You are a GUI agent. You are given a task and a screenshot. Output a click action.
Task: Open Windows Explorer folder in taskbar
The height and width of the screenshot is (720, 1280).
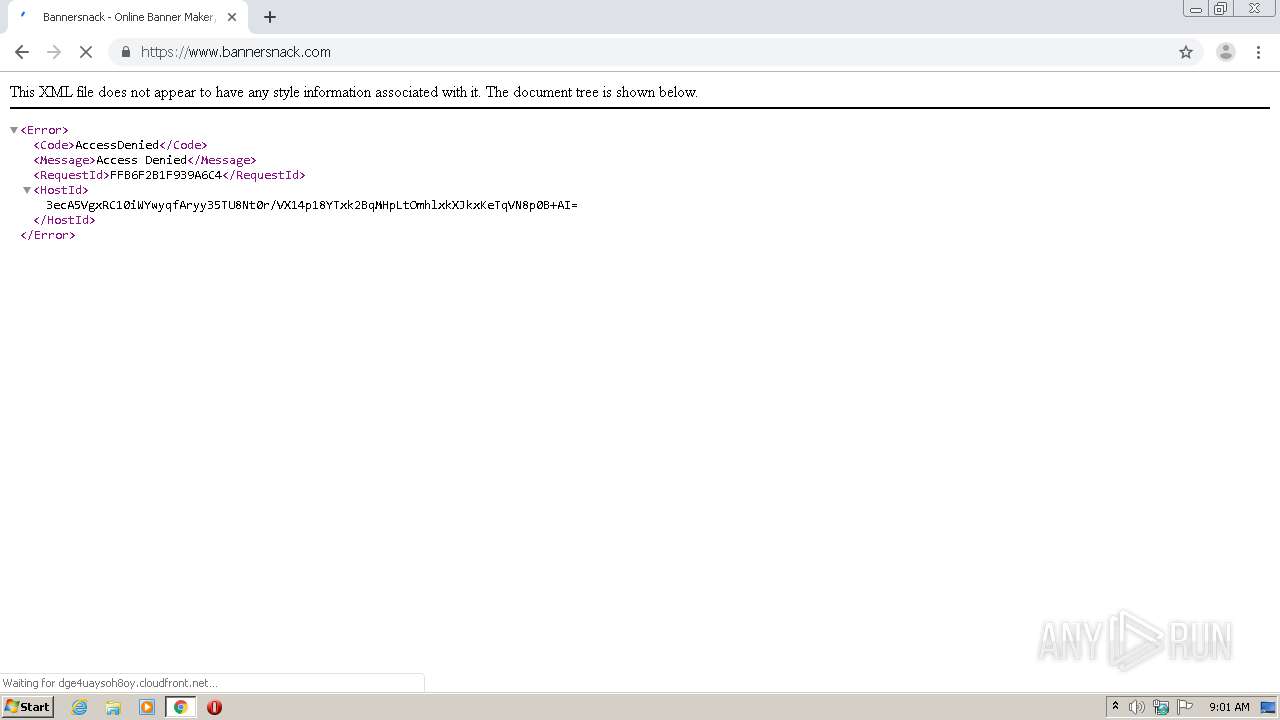click(113, 707)
